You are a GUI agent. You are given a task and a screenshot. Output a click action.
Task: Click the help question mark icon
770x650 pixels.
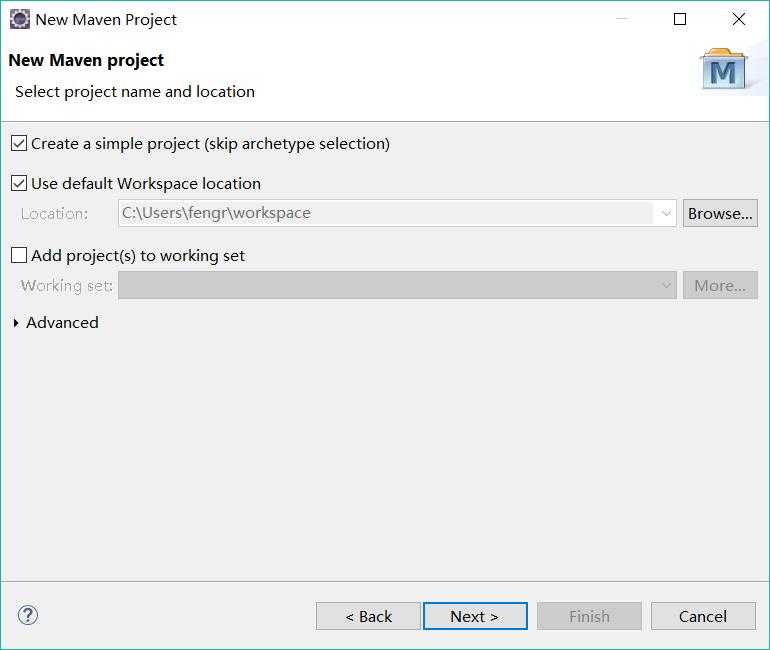(28, 615)
